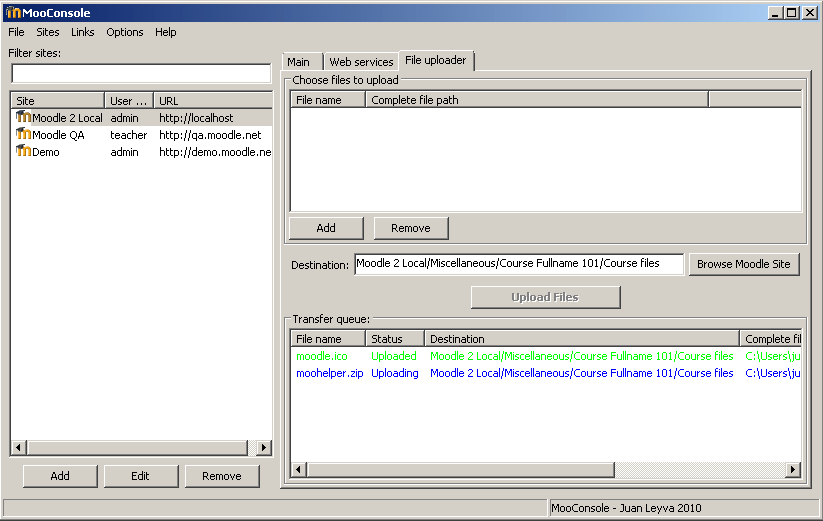Select the Moodle 2 Local site row

(142, 118)
